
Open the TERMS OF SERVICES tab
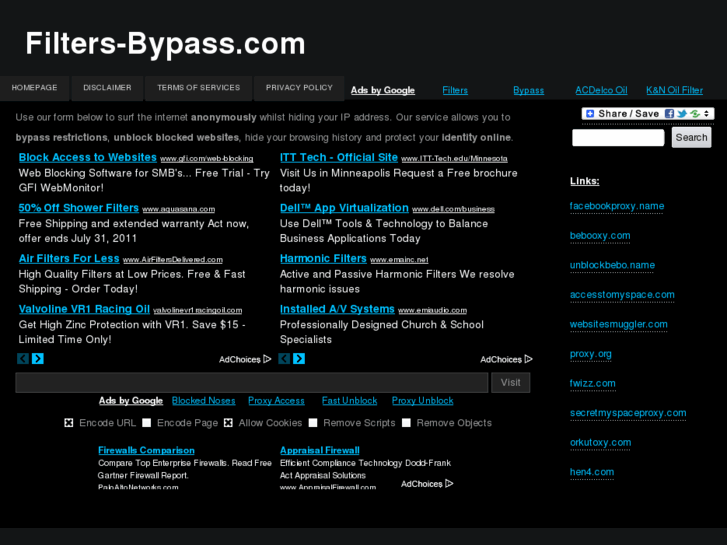[x=198, y=88]
